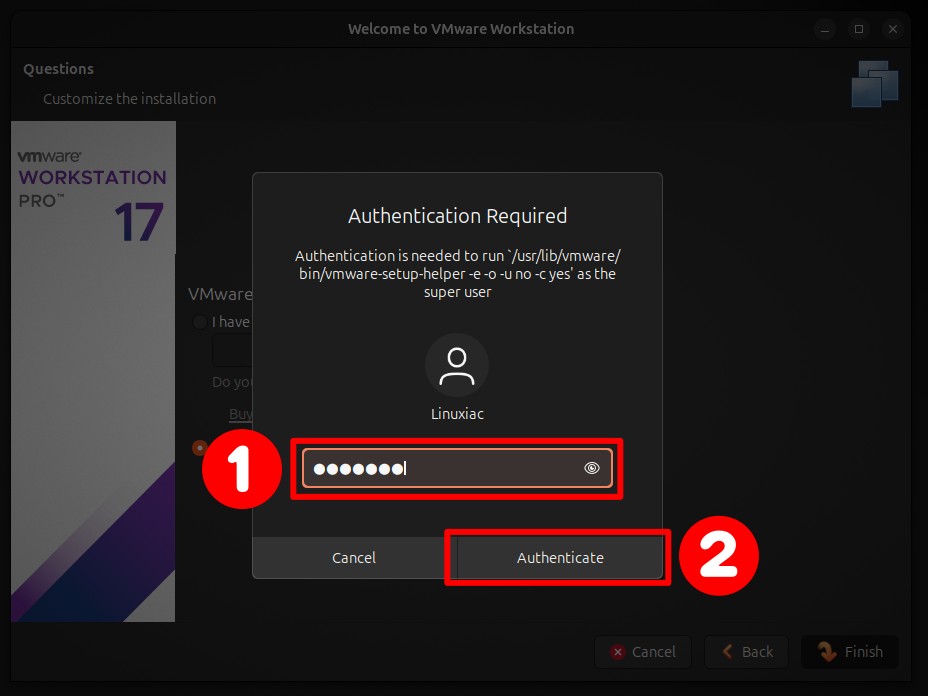
Task: Click the Authenticate button
Action: tap(560, 558)
